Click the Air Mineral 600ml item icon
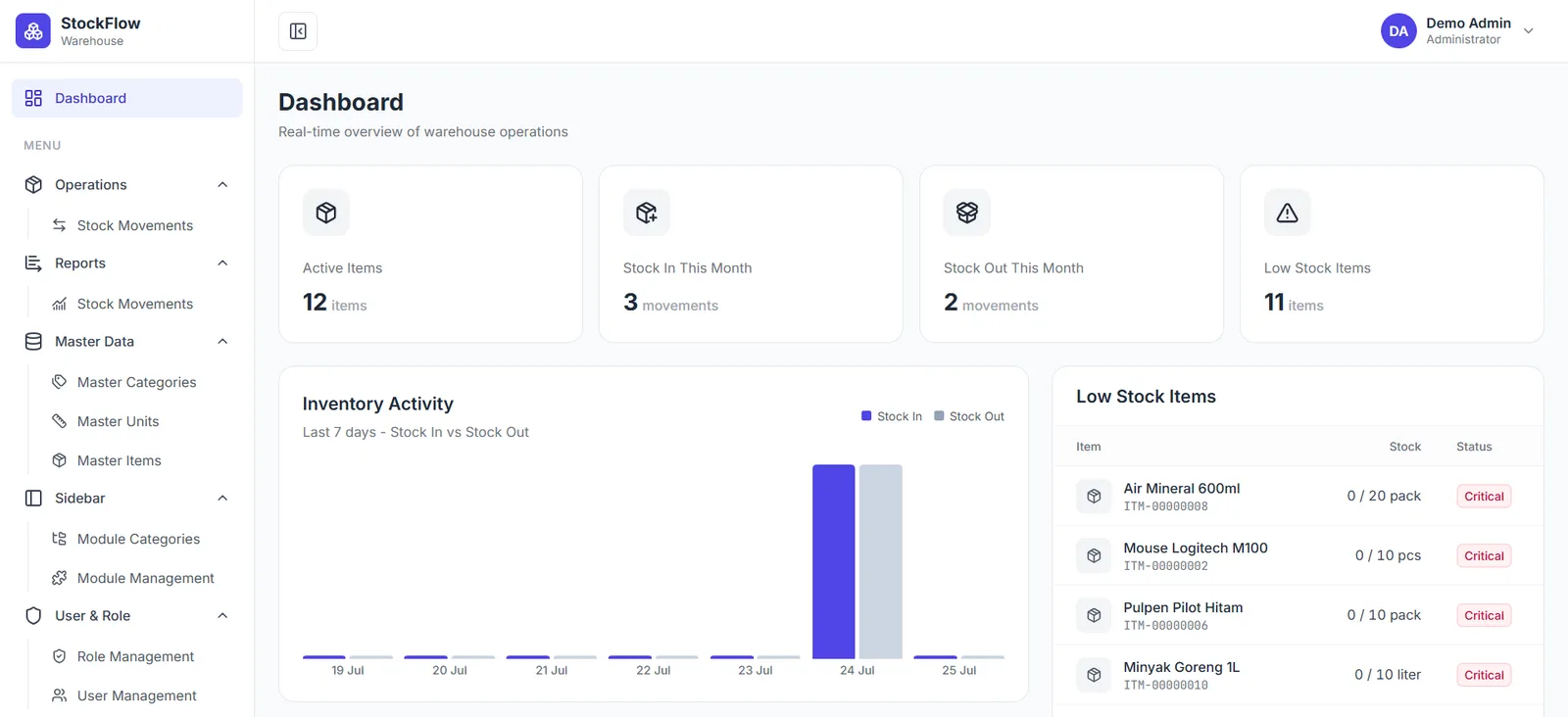 (x=1094, y=497)
